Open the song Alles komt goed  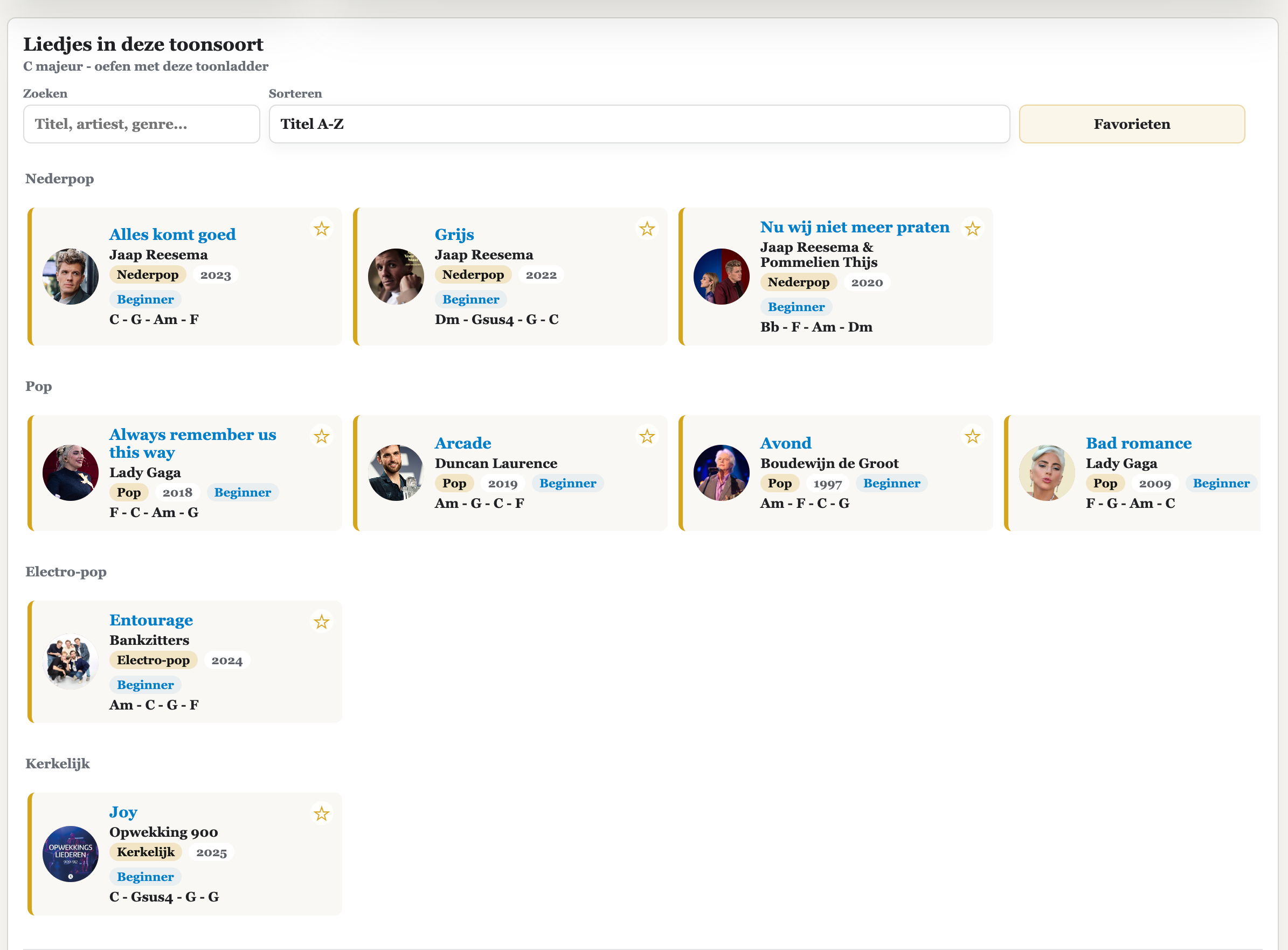click(x=172, y=234)
